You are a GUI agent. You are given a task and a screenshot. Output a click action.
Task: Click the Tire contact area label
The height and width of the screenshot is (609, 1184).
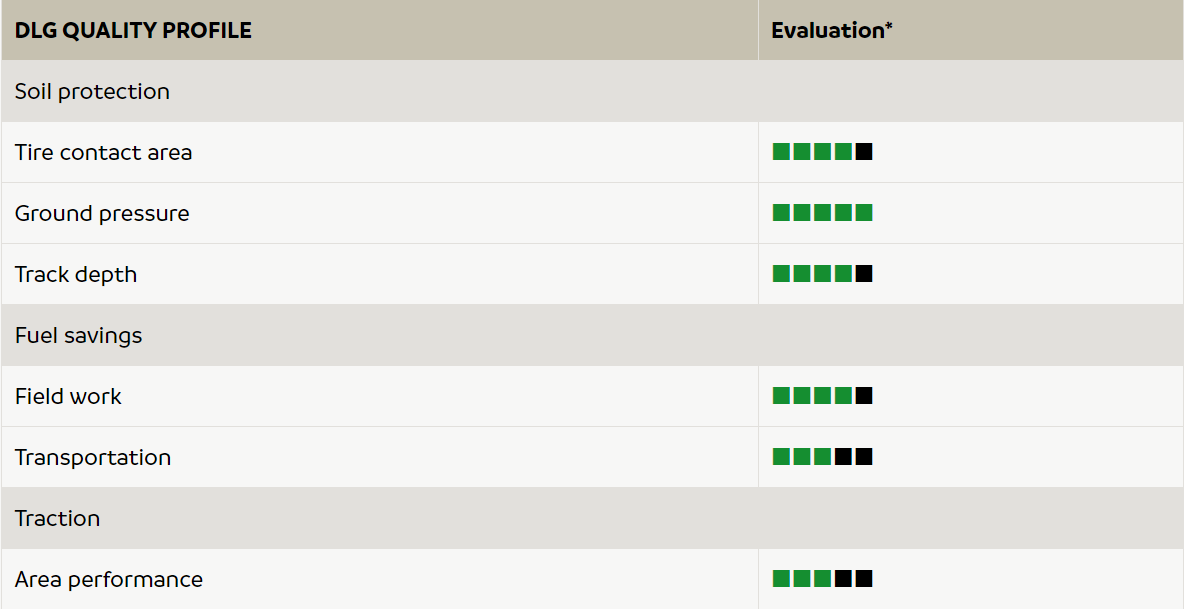click(x=103, y=152)
